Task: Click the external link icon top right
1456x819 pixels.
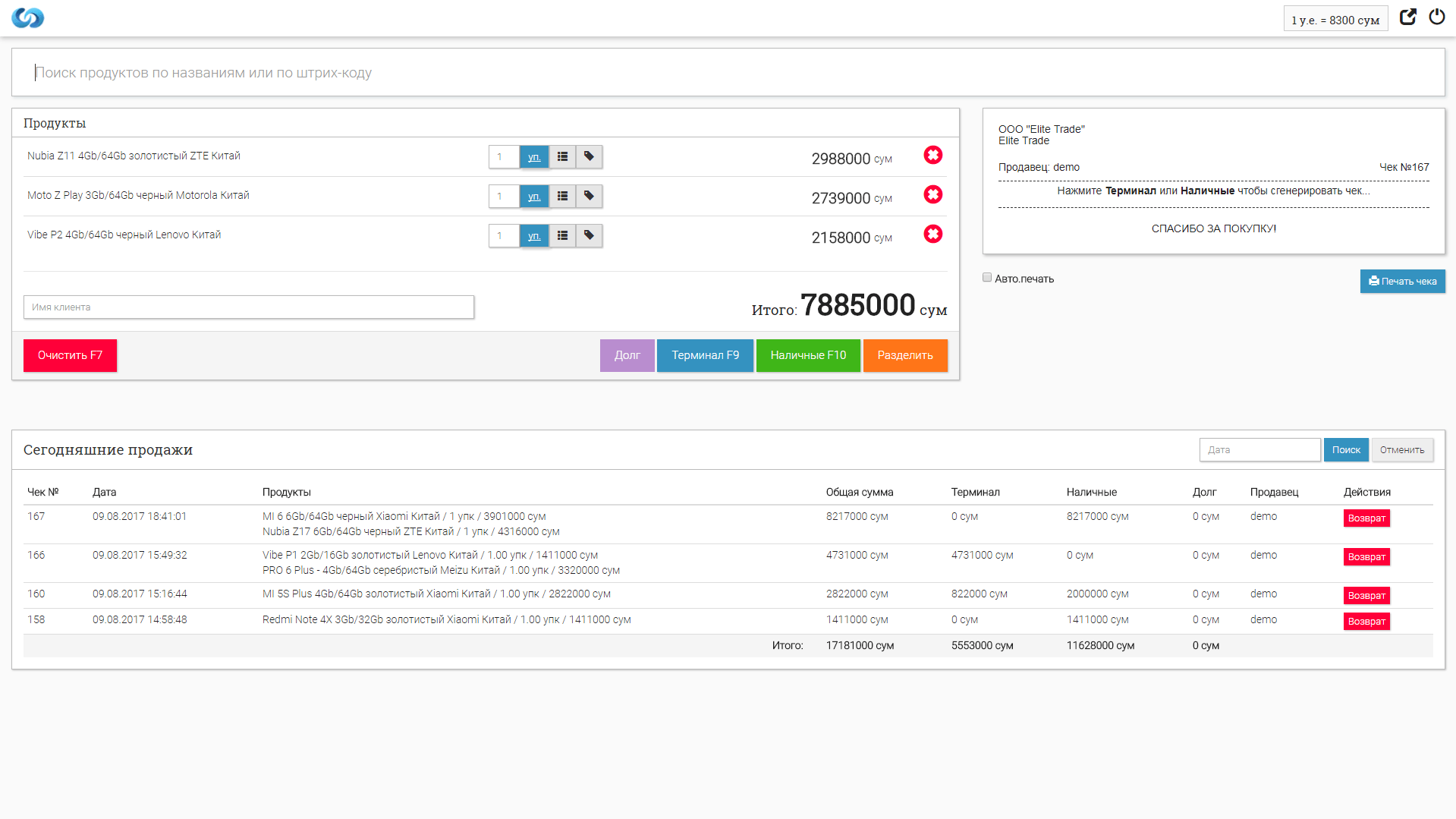Action: pos(1407,17)
